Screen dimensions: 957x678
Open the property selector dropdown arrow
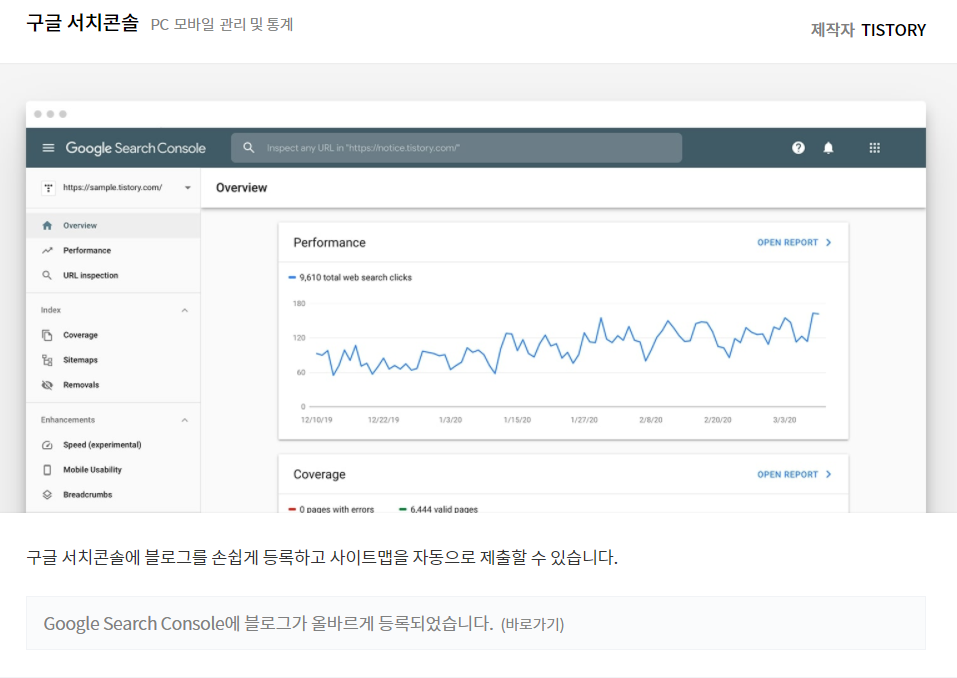tap(188, 188)
